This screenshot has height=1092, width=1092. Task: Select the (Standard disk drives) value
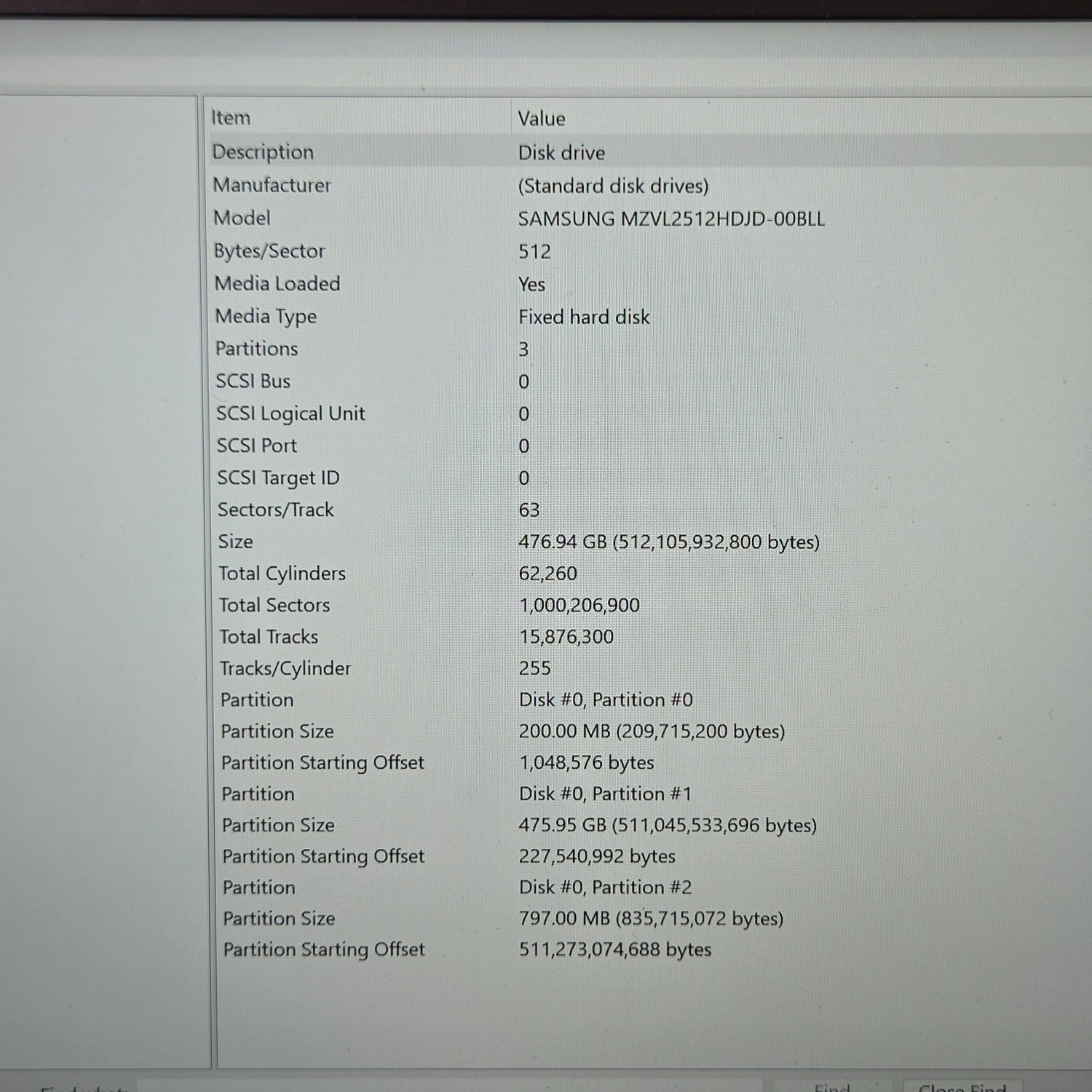point(613,186)
